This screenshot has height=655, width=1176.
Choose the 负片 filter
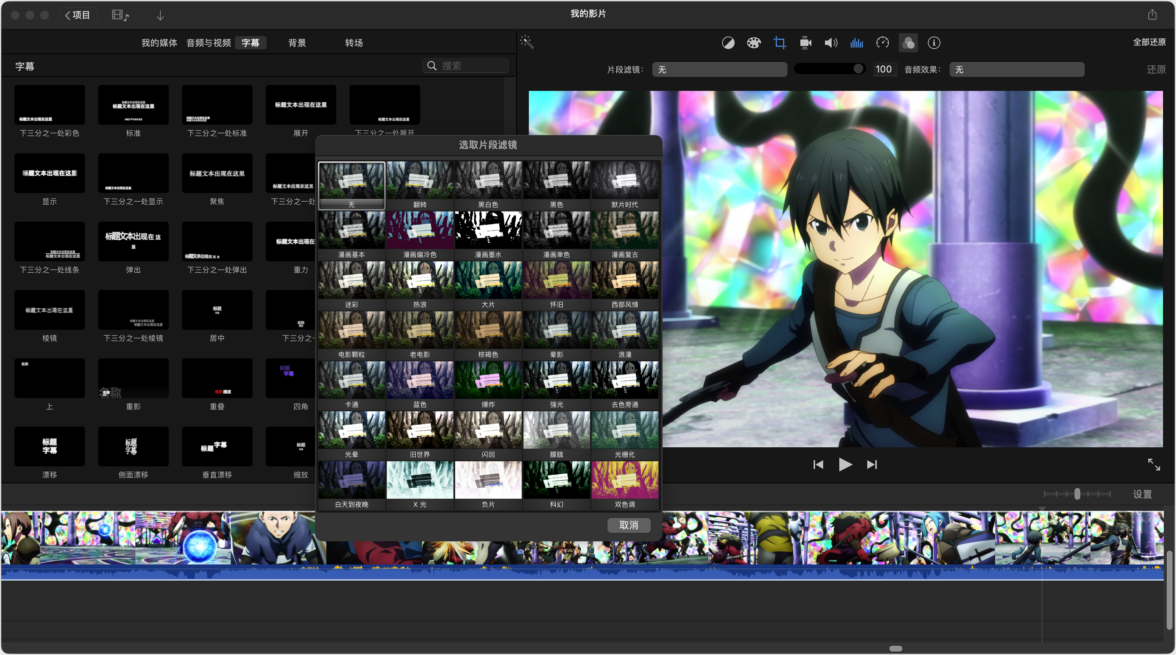[488, 485]
